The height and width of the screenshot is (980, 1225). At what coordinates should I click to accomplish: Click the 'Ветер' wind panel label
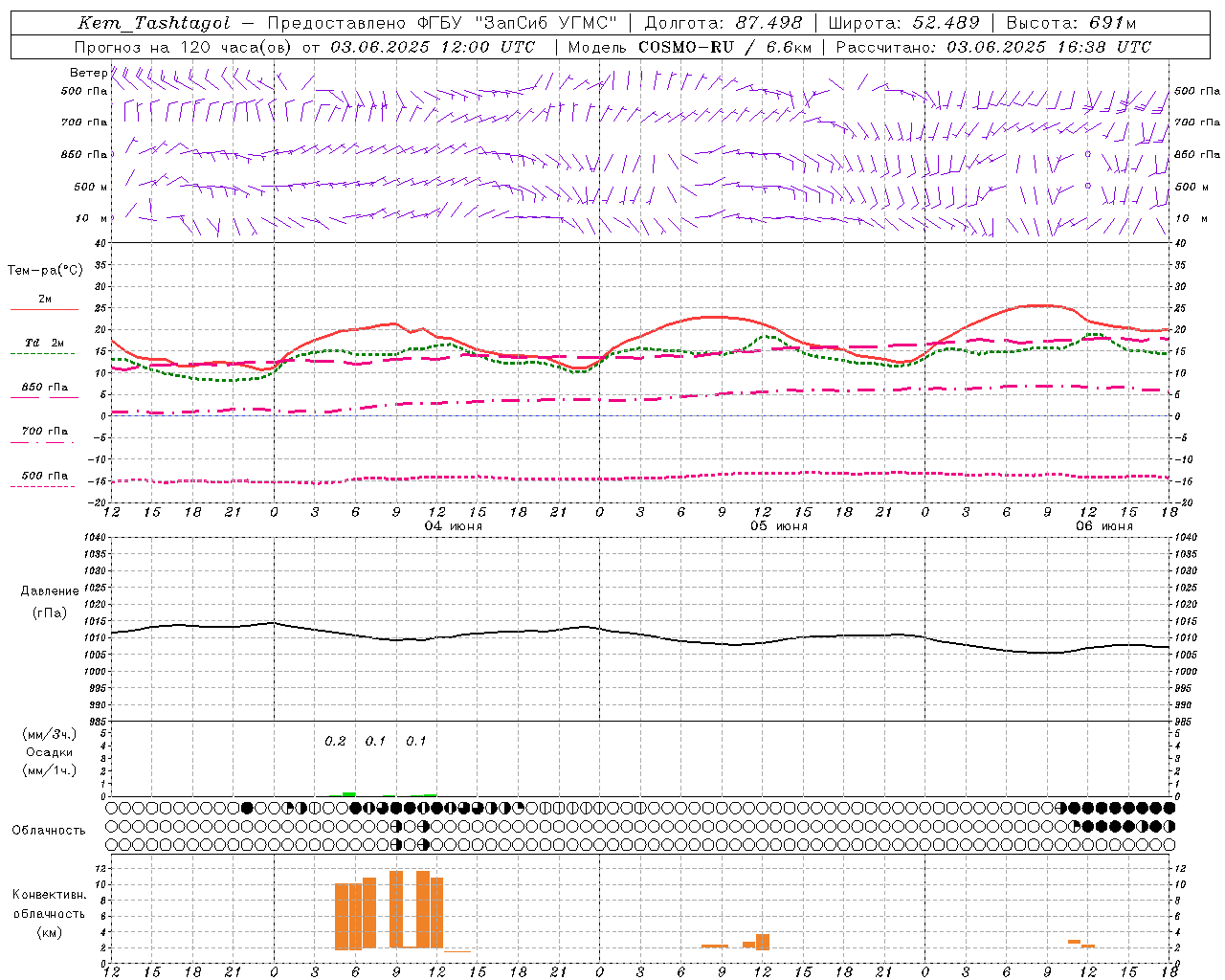pyautogui.click(x=88, y=73)
